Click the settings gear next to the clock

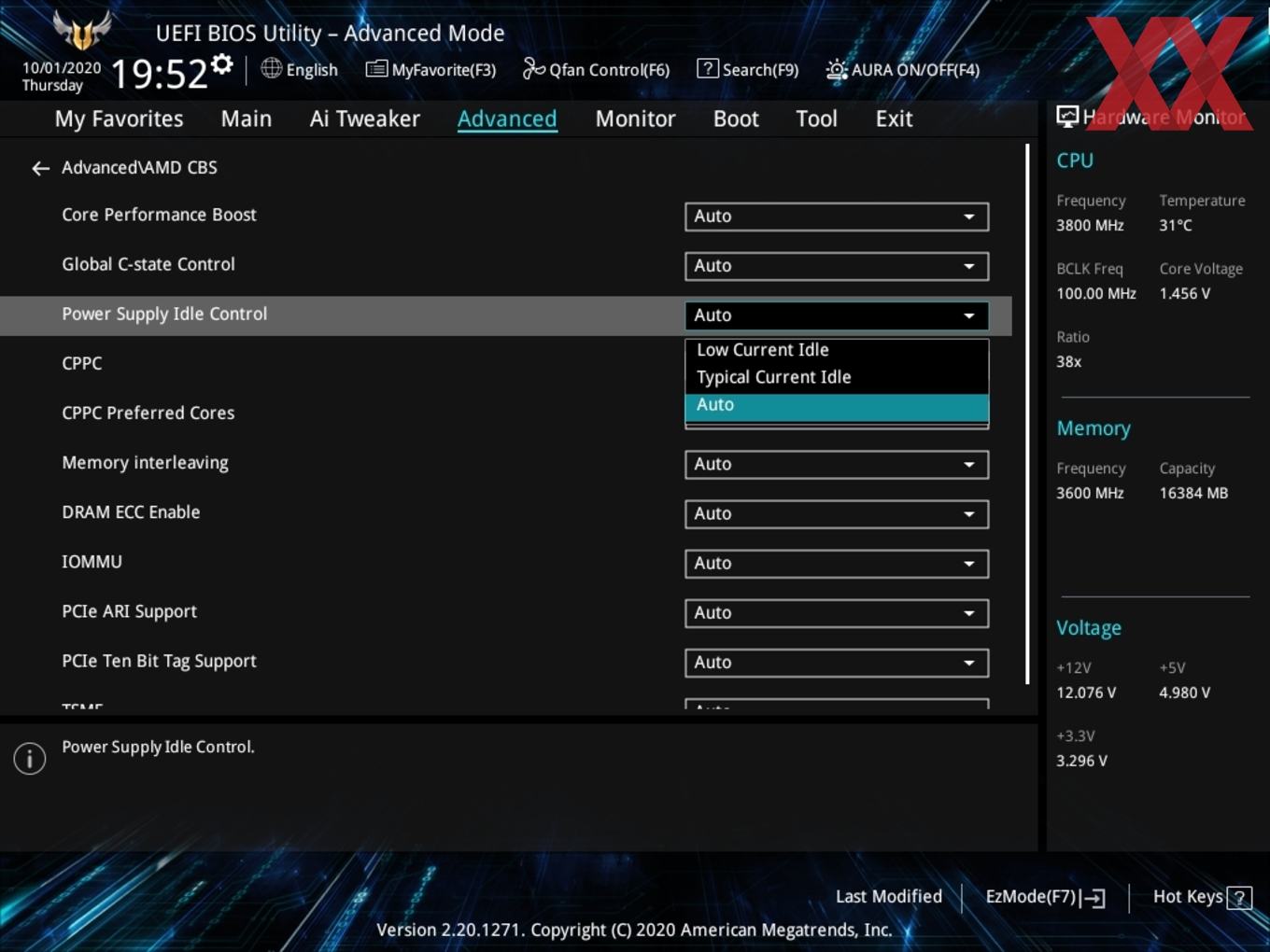[x=222, y=64]
